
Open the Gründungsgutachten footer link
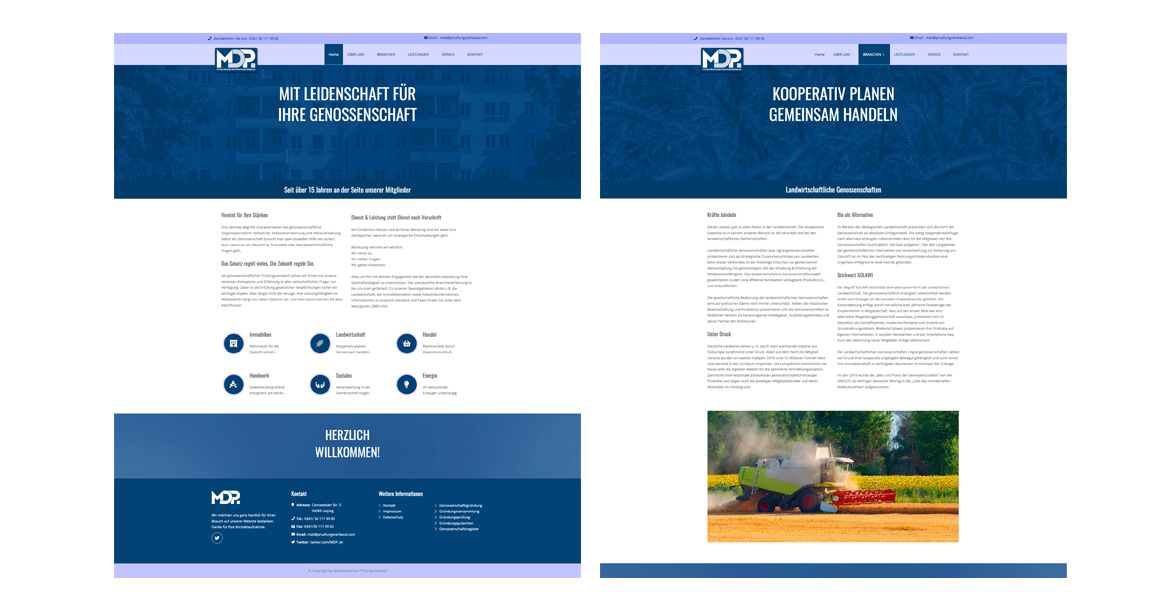click(x=457, y=523)
